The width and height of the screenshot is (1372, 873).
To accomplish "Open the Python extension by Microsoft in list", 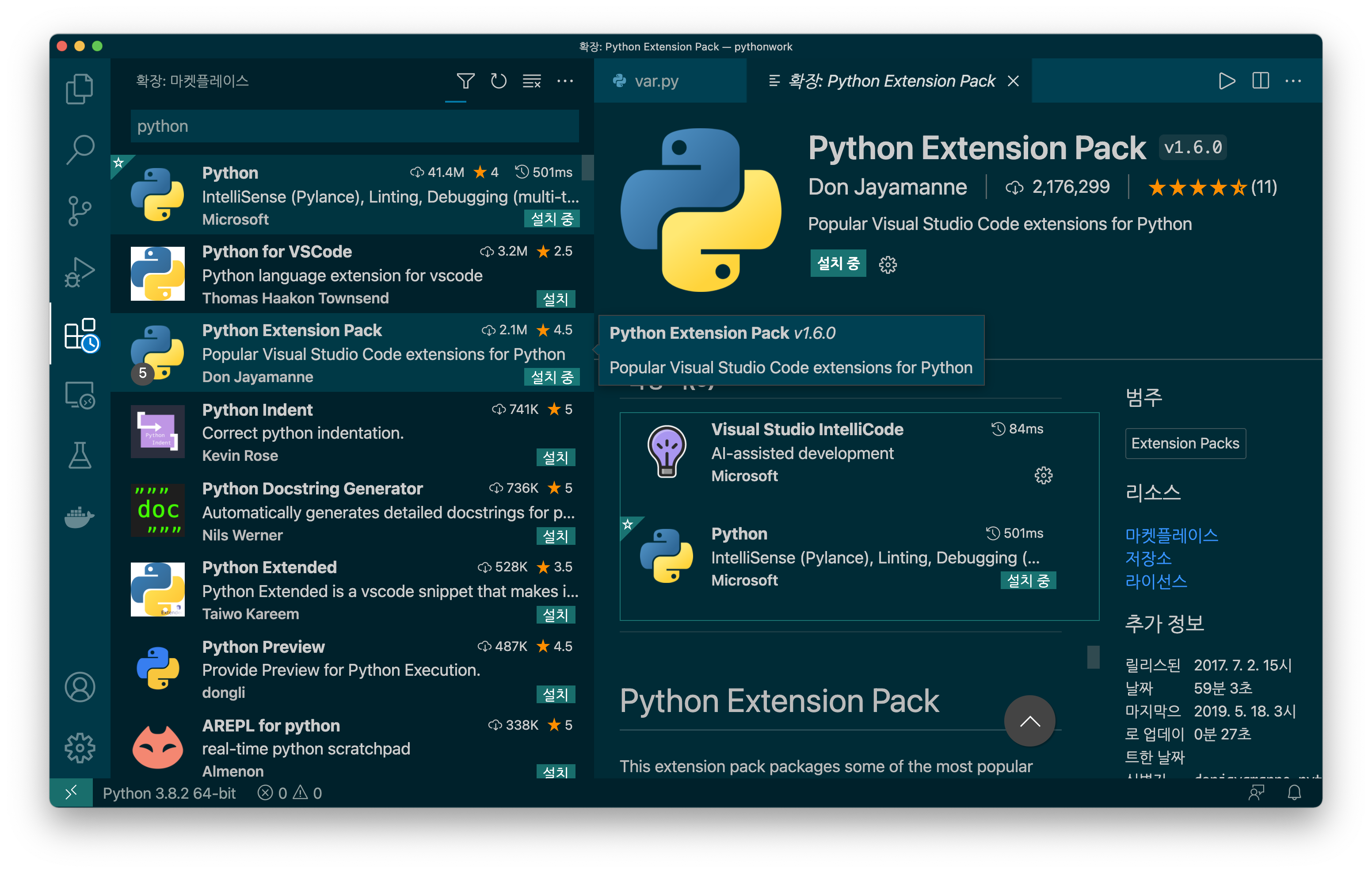I will click(x=351, y=195).
